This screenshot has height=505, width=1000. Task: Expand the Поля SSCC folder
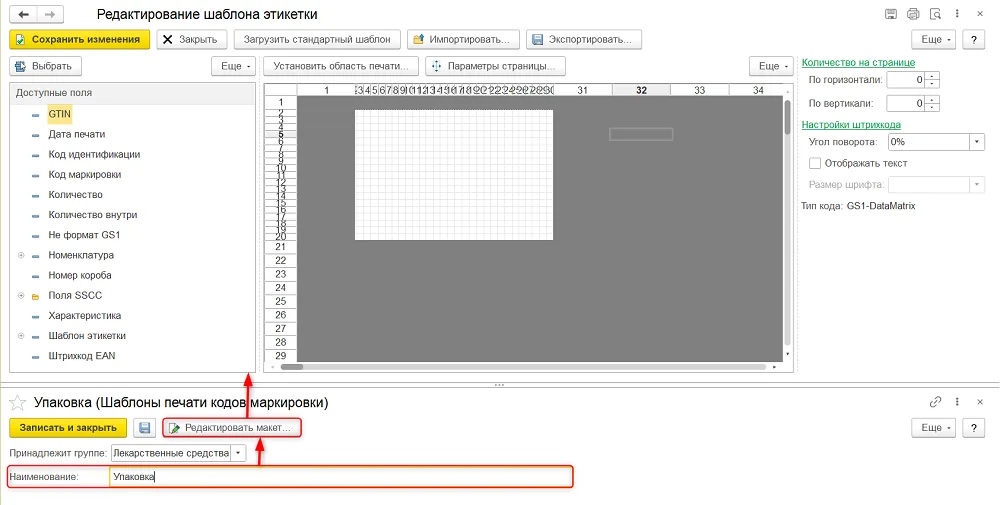(x=20, y=295)
